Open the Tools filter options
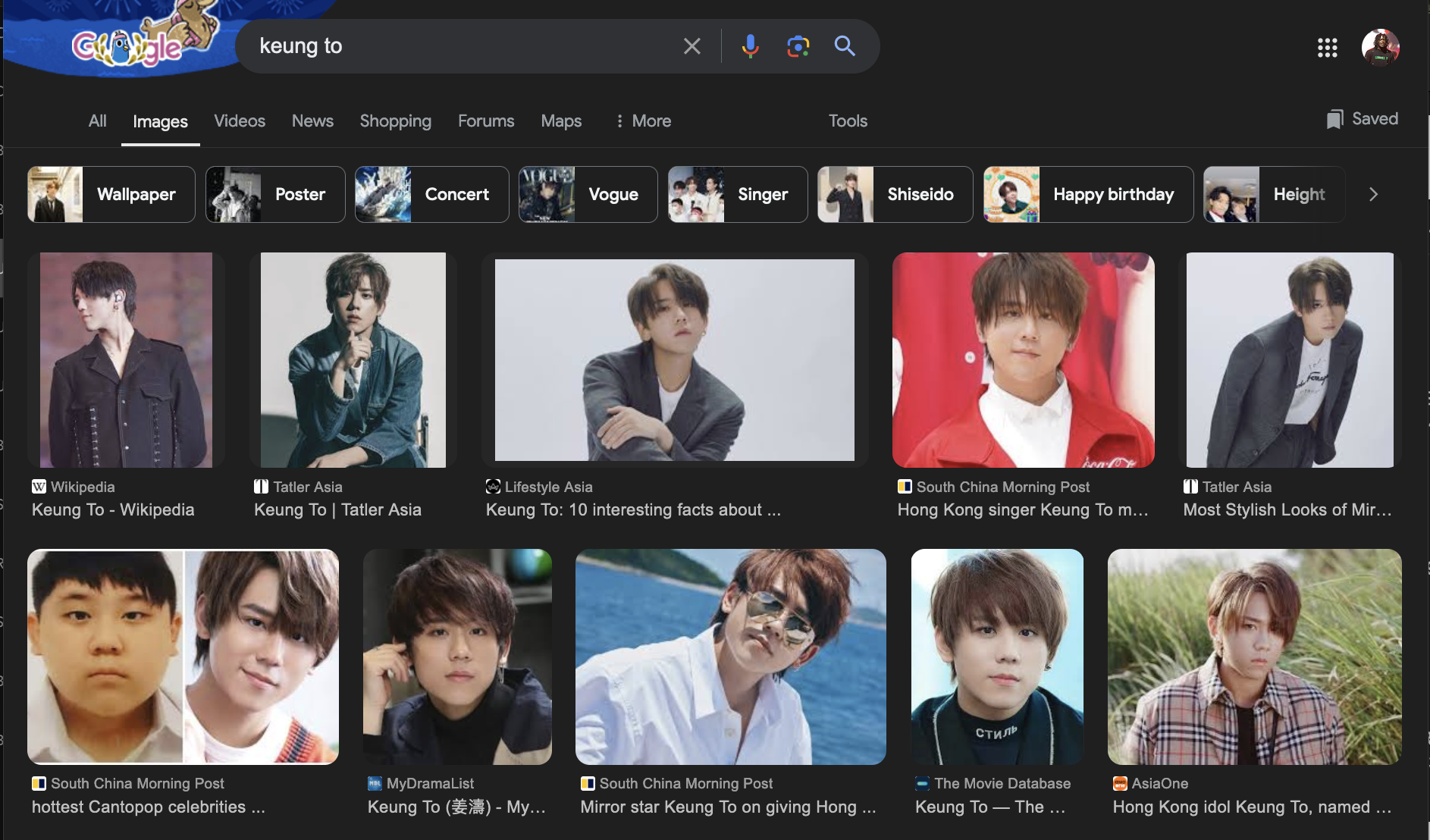 pos(847,121)
